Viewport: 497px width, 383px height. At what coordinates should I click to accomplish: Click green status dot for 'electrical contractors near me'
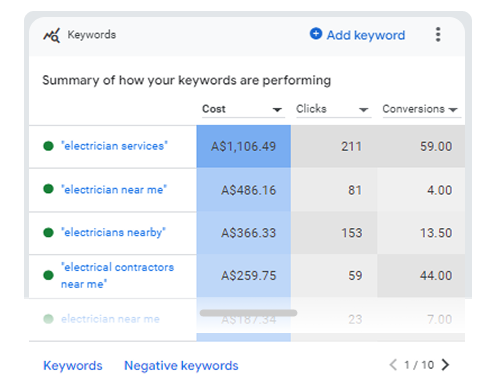click(x=48, y=275)
